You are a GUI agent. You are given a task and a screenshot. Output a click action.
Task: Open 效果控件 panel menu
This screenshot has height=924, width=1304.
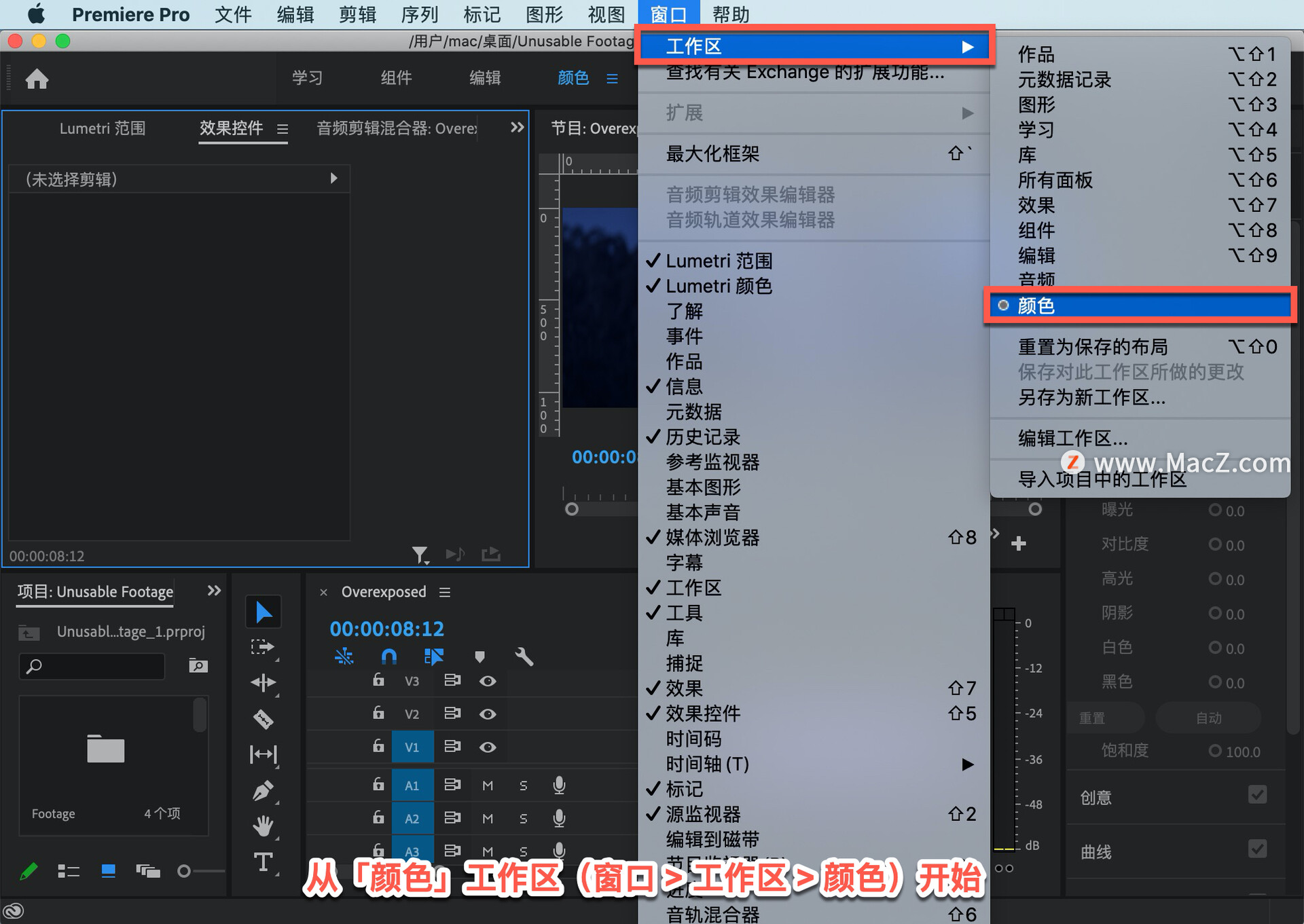[x=283, y=128]
